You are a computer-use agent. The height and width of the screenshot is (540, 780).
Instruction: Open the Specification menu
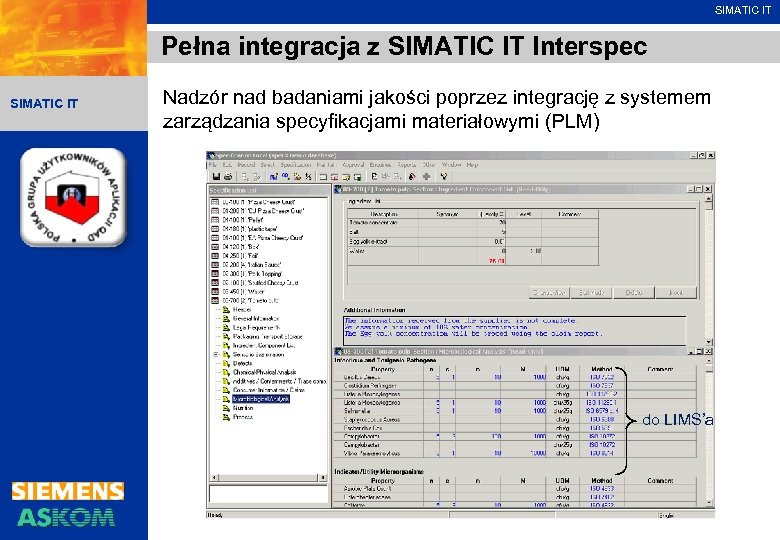point(295,165)
